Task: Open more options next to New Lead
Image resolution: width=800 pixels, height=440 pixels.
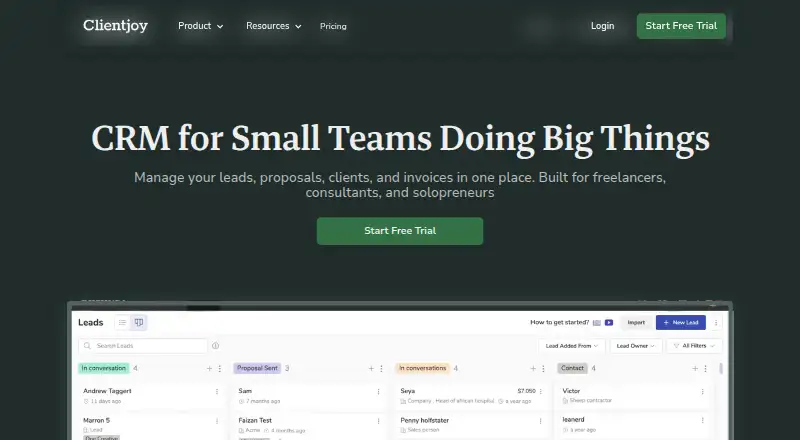Action: 716,323
